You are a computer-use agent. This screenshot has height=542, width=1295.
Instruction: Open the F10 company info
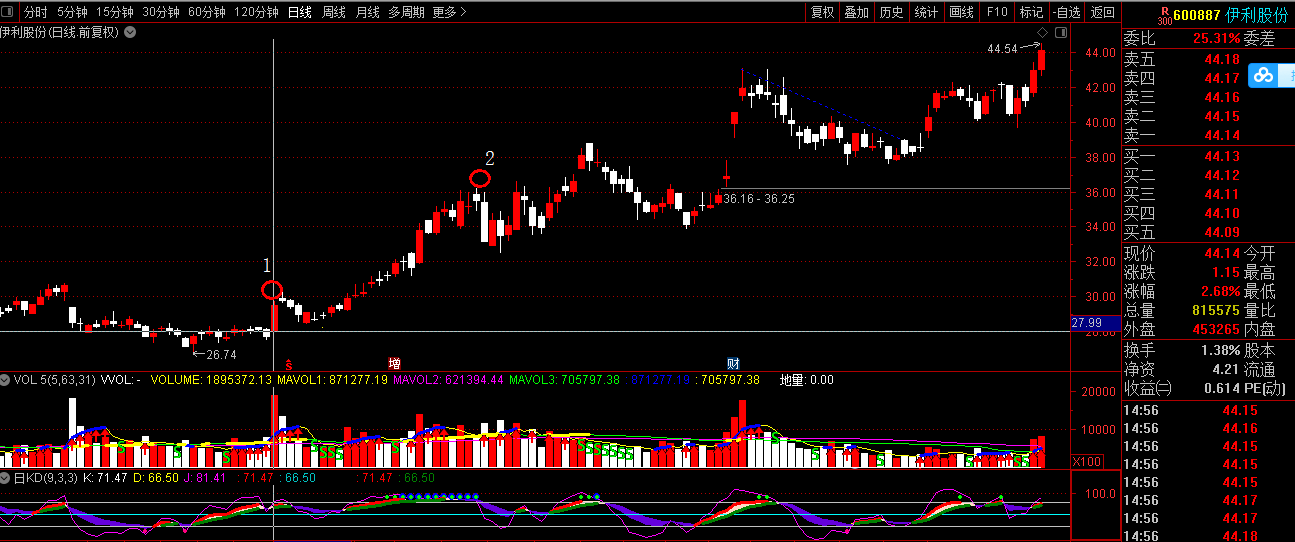[996, 12]
